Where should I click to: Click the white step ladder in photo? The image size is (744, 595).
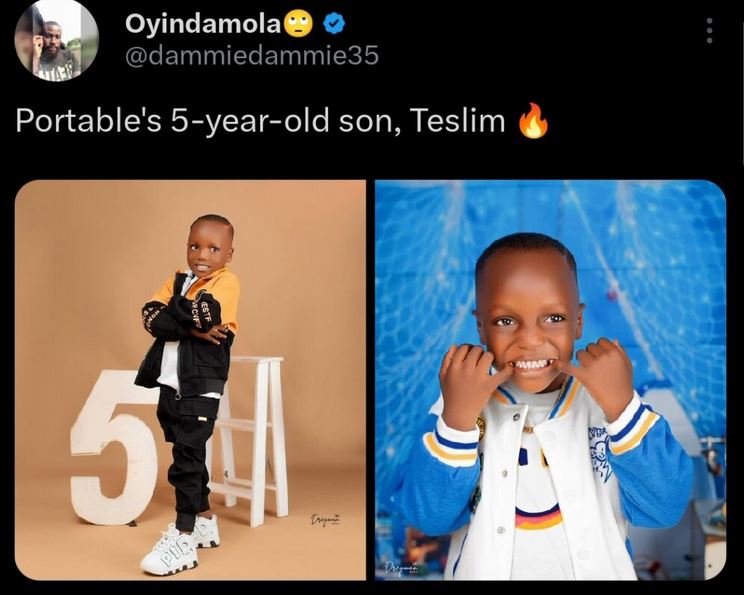click(x=251, y=439)
